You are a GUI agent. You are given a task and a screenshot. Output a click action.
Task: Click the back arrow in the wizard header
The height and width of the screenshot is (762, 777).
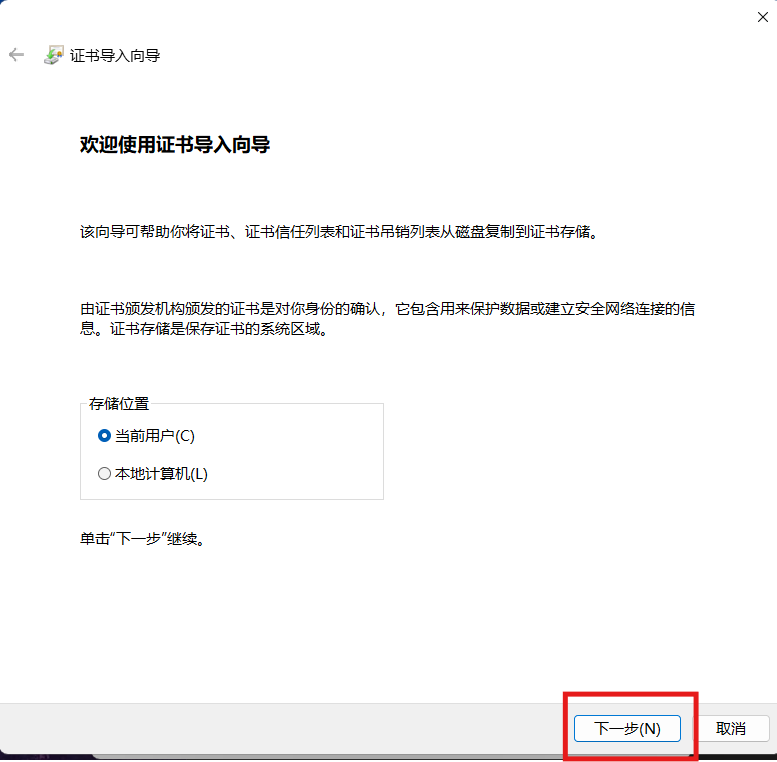[16, 55]
